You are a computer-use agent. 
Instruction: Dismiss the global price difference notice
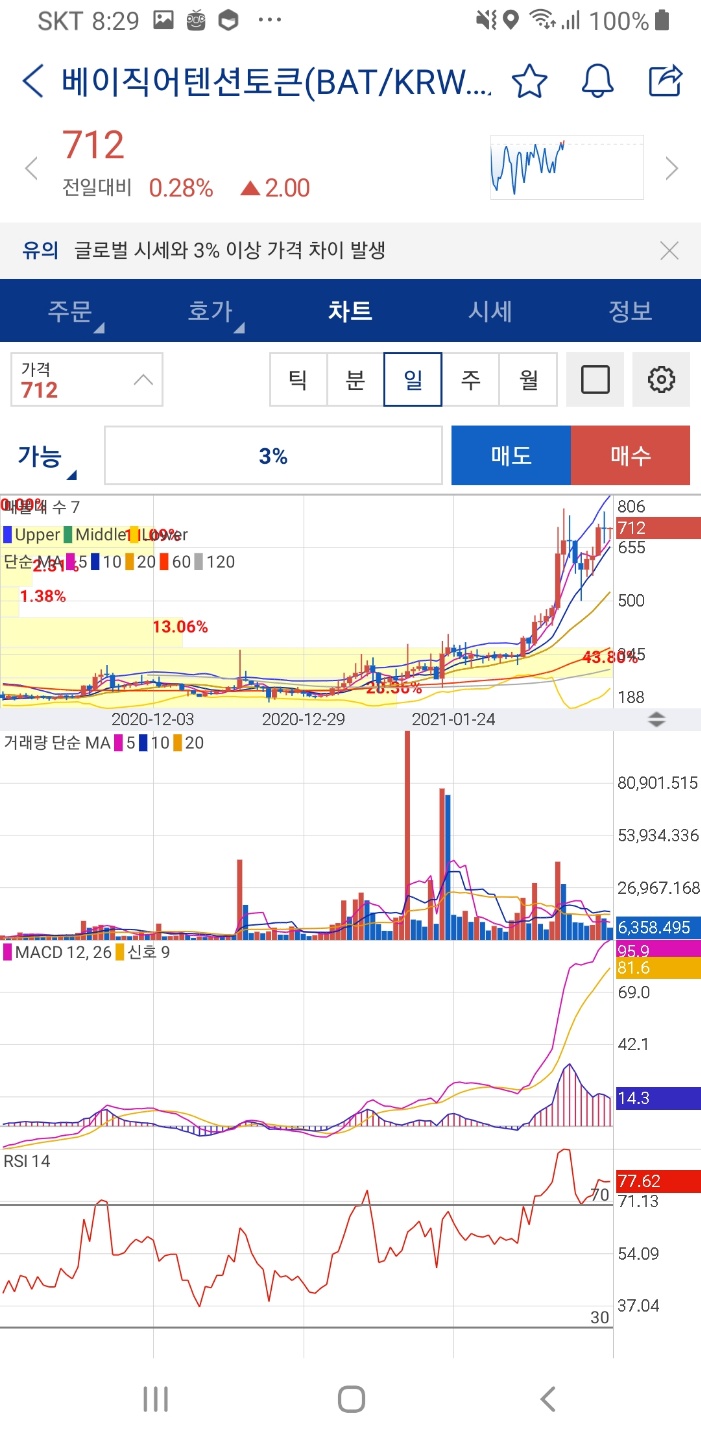pyautogui.click(x=670, y=250)
